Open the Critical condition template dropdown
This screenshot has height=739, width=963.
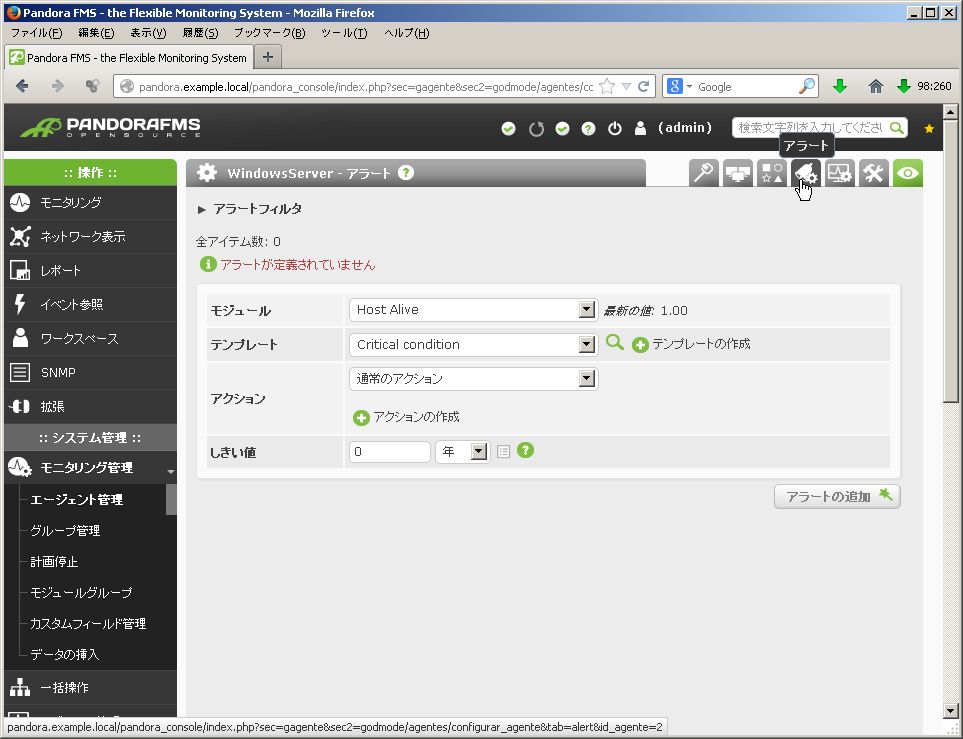point(473,344)
